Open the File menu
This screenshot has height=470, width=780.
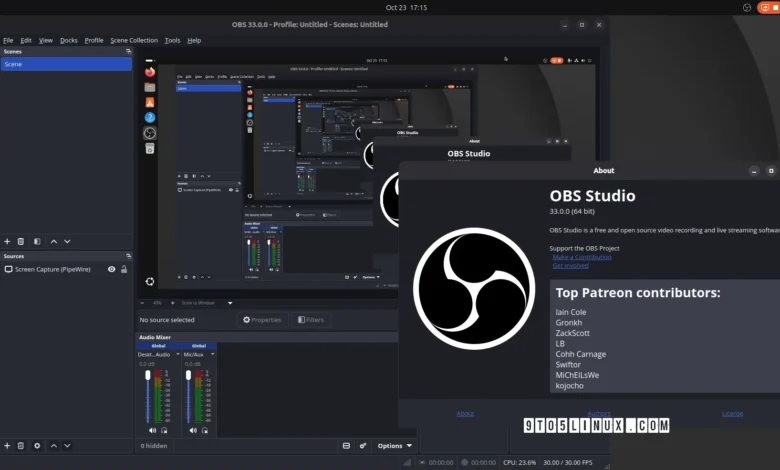[8, 40]
